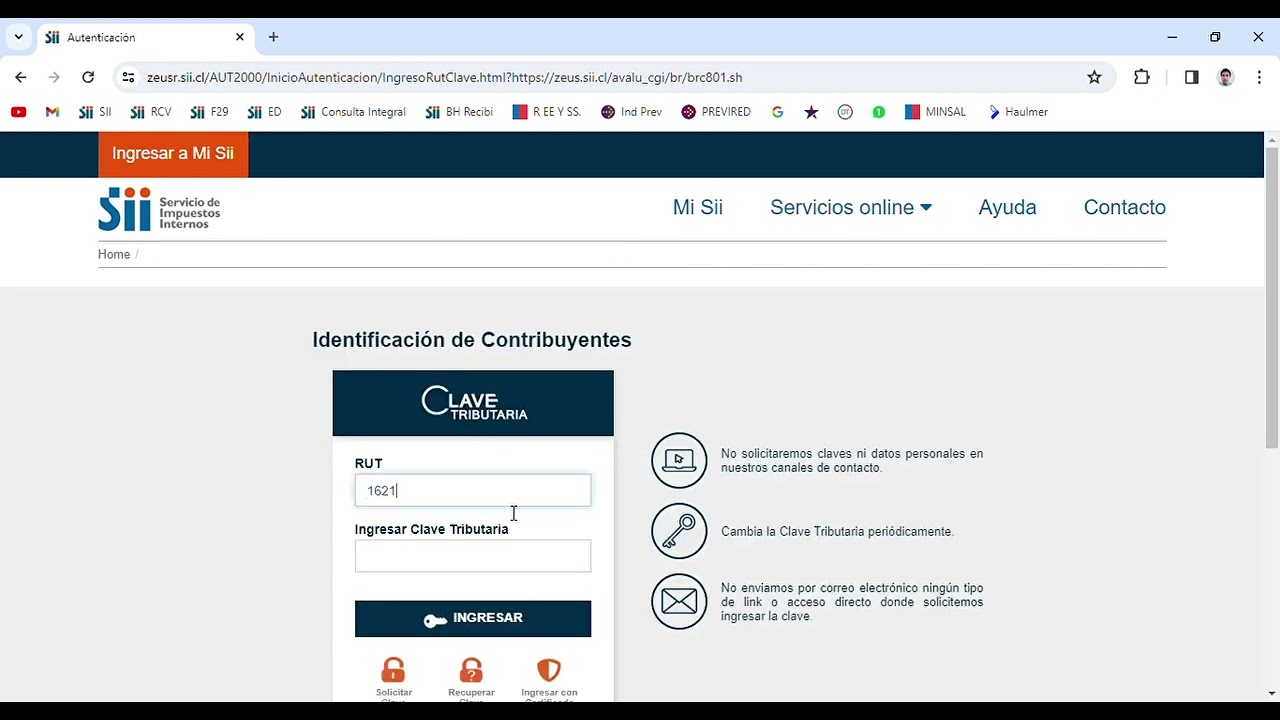This screenshot has height=720, width=1280.
Task: Open the MINSAL bookmark
Action: (x=935, y=112)
